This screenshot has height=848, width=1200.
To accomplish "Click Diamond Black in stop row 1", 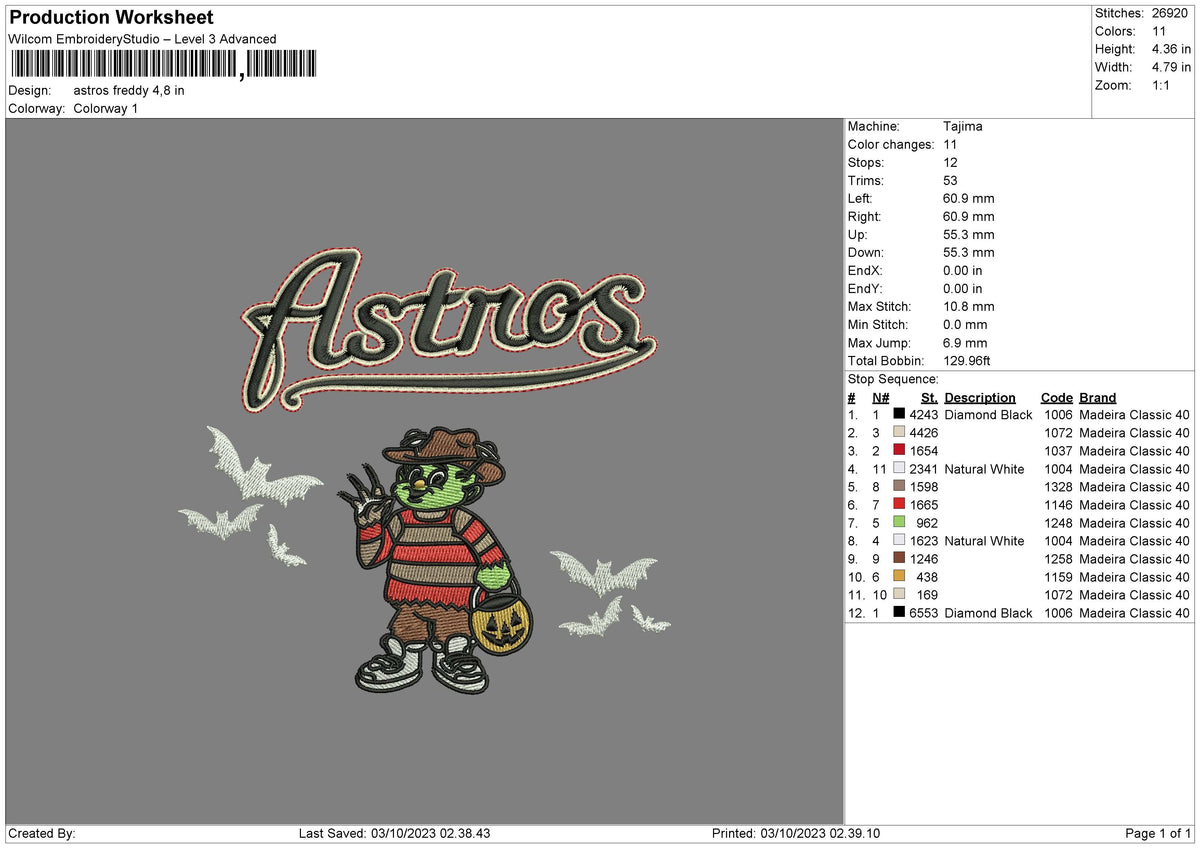I will coord(988,414).
